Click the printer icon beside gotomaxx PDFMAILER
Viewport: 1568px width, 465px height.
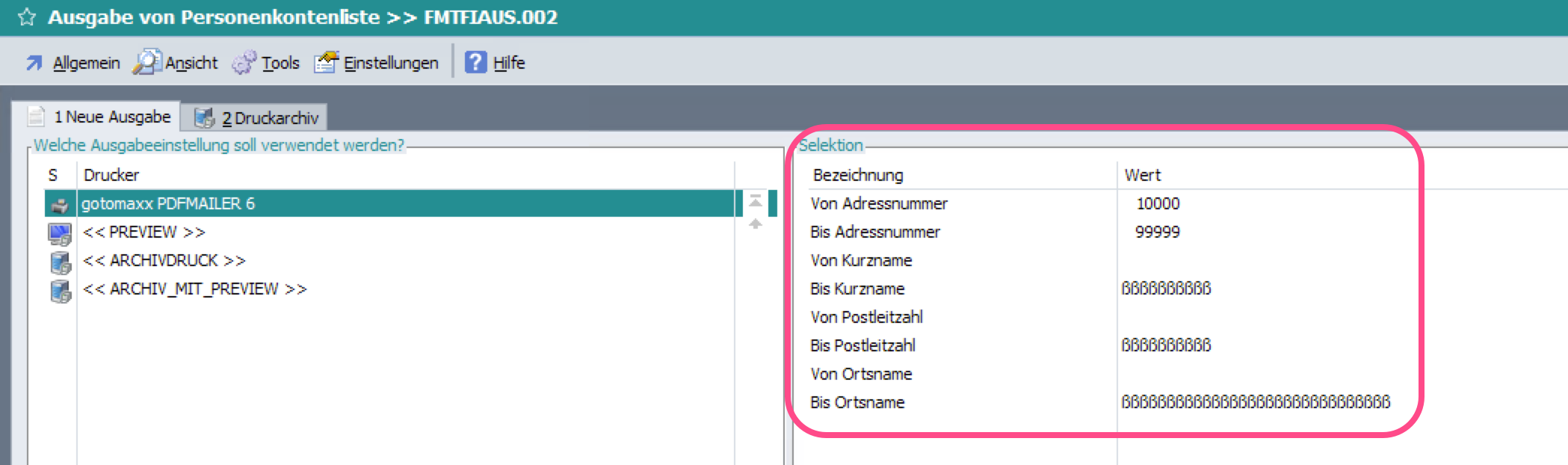pyautogui.click(x=60, y=204)
